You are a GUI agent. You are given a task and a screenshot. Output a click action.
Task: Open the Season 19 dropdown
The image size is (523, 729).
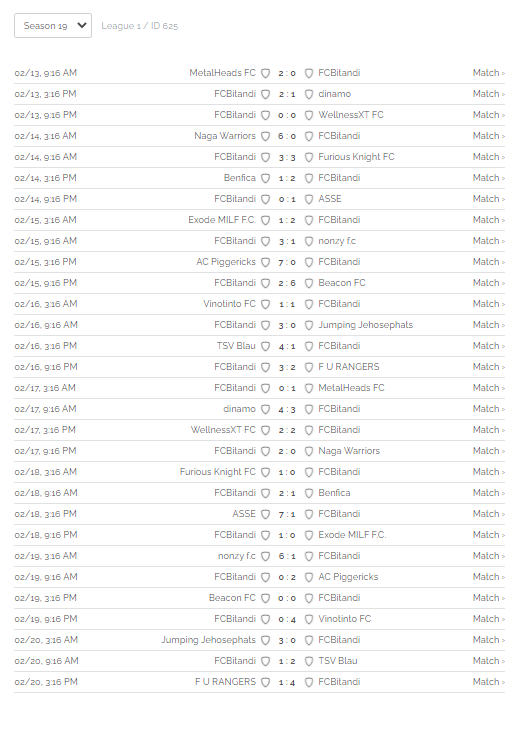click(53, 26)
